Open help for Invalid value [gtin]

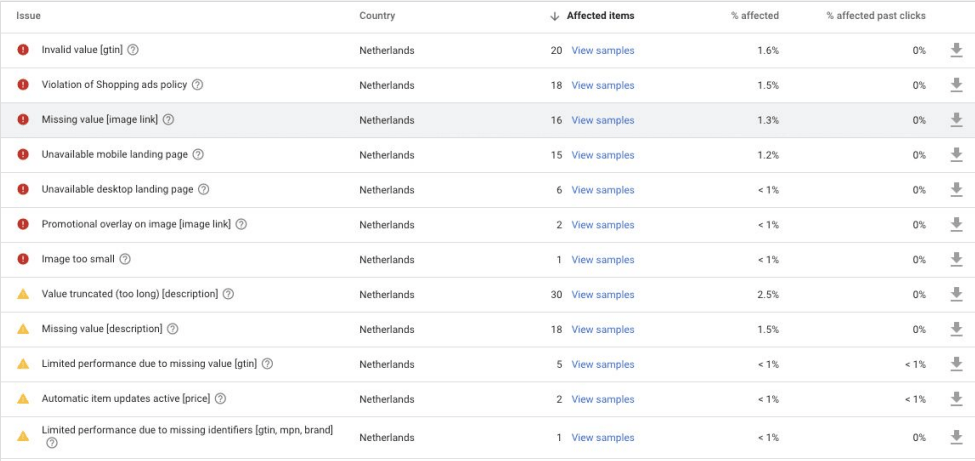(132, 50)
